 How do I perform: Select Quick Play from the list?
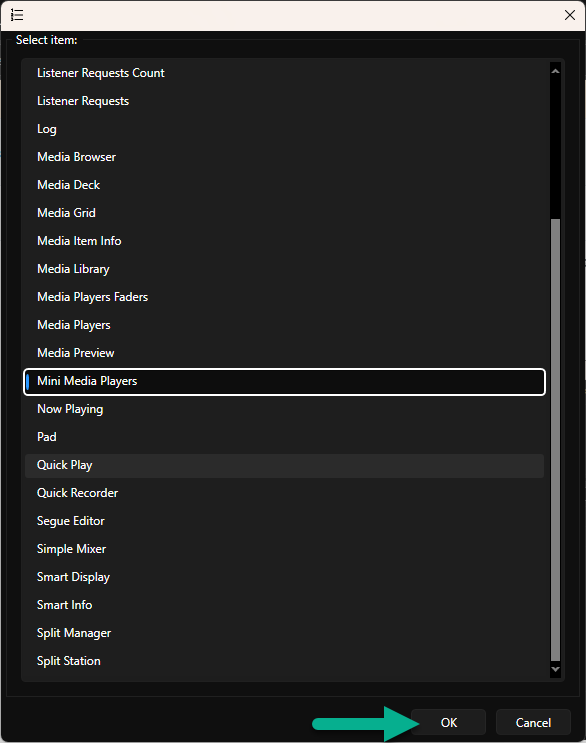click(284, 465)
